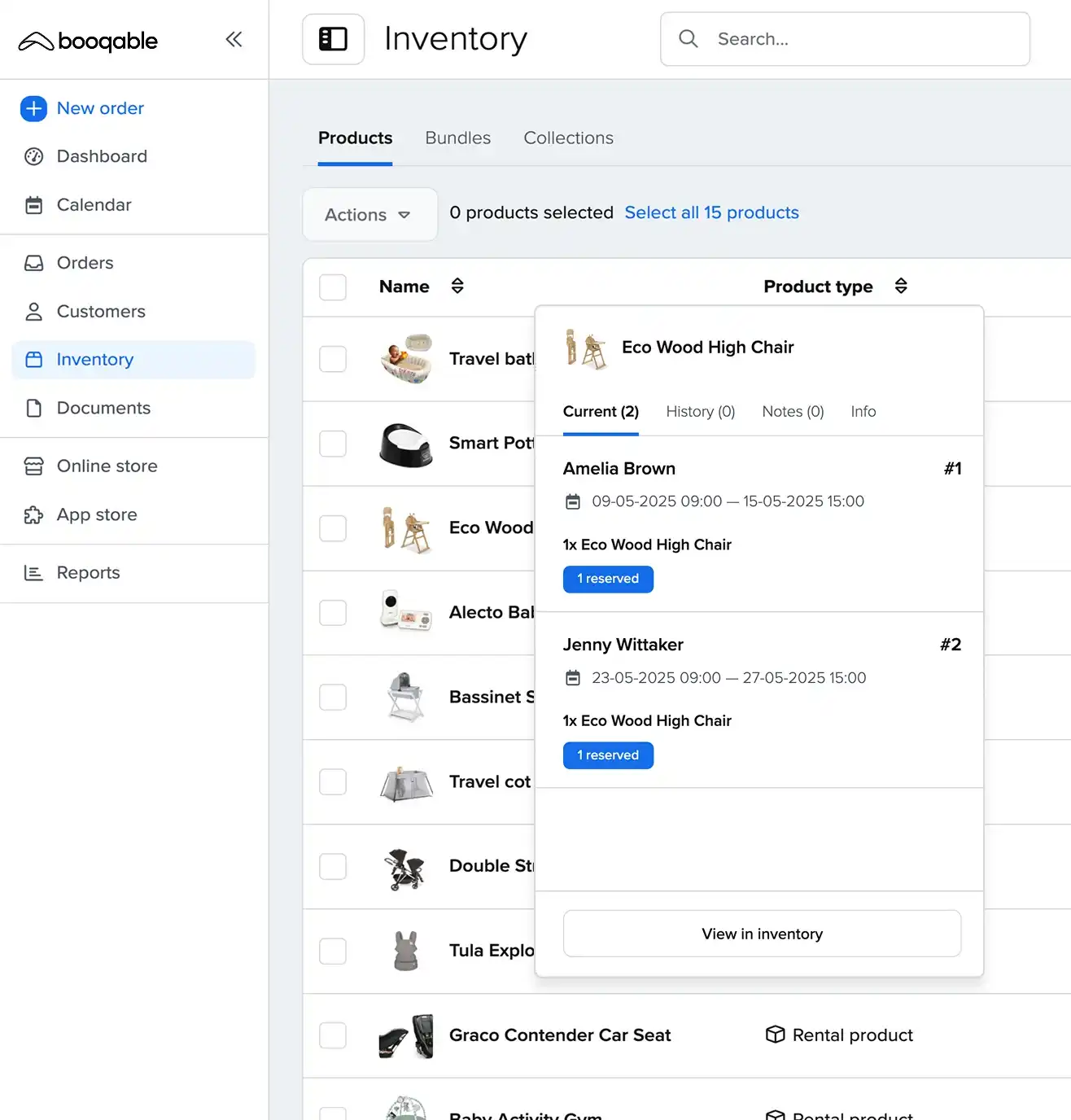Switch to the Bundles tab
This screenshot has width=1071, height=1120.
tap(457, 138)
